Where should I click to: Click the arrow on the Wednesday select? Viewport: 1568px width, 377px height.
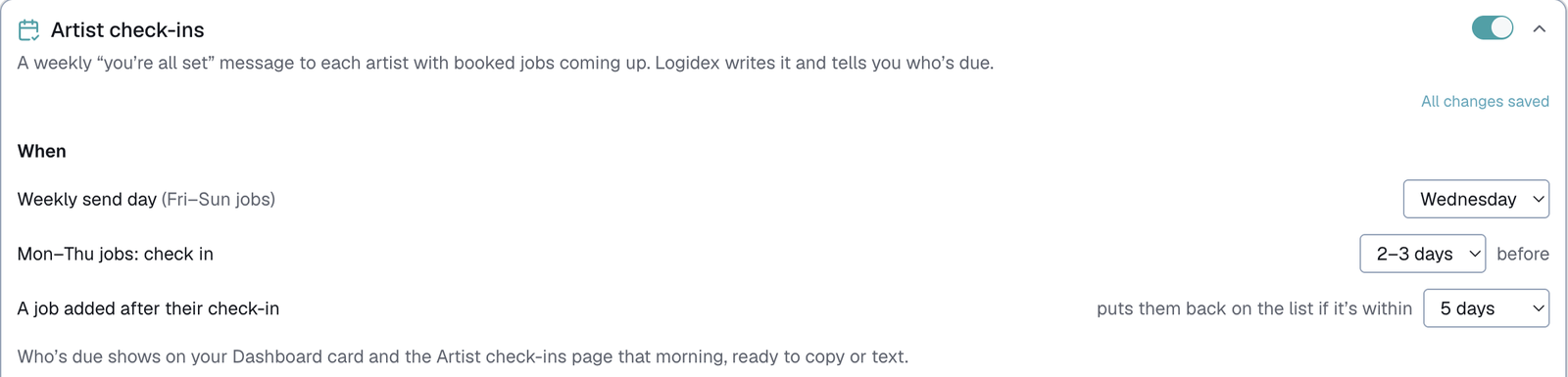[x=1538, y=199]
